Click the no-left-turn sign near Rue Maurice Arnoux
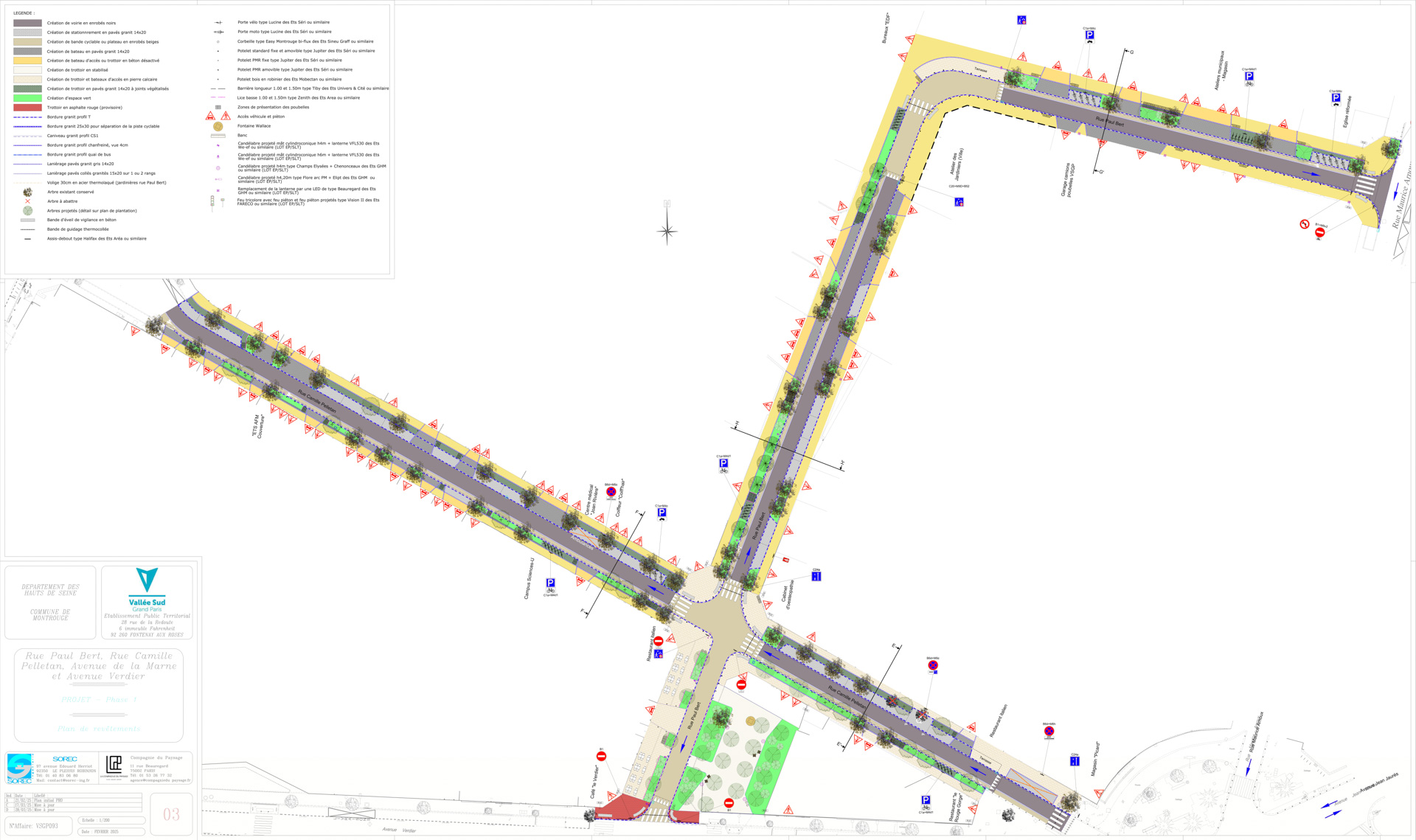The height and width of the screenshot is (840, 1416). coord(1304,224)
